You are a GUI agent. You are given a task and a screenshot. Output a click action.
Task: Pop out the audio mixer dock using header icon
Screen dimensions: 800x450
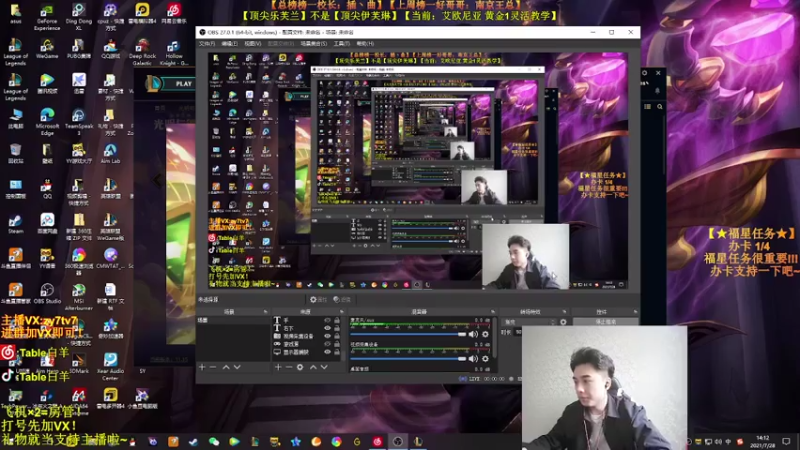tap(493, 312)
